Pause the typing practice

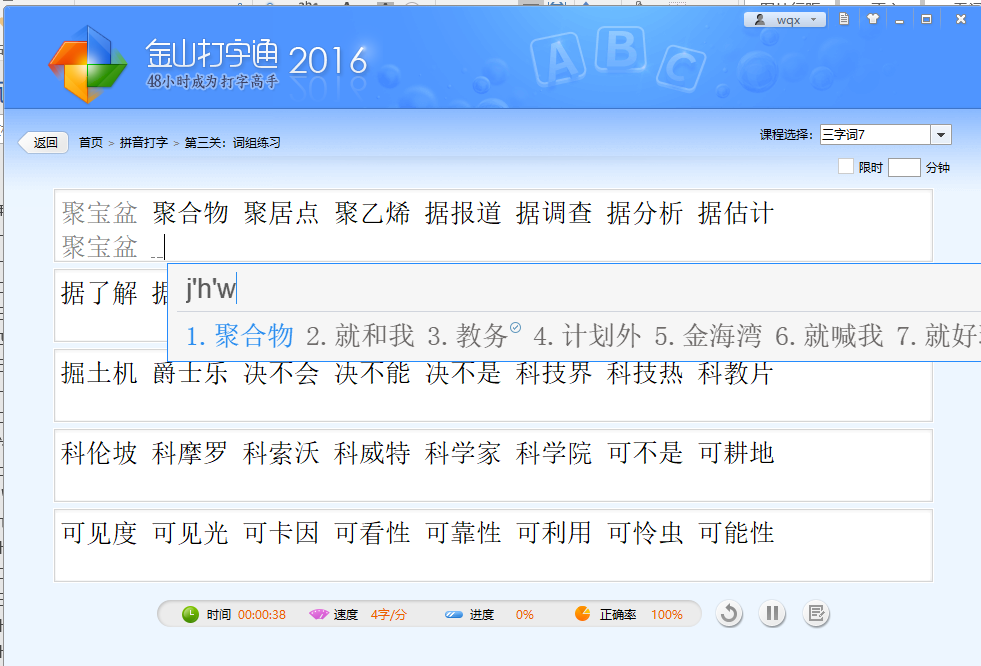772,613
